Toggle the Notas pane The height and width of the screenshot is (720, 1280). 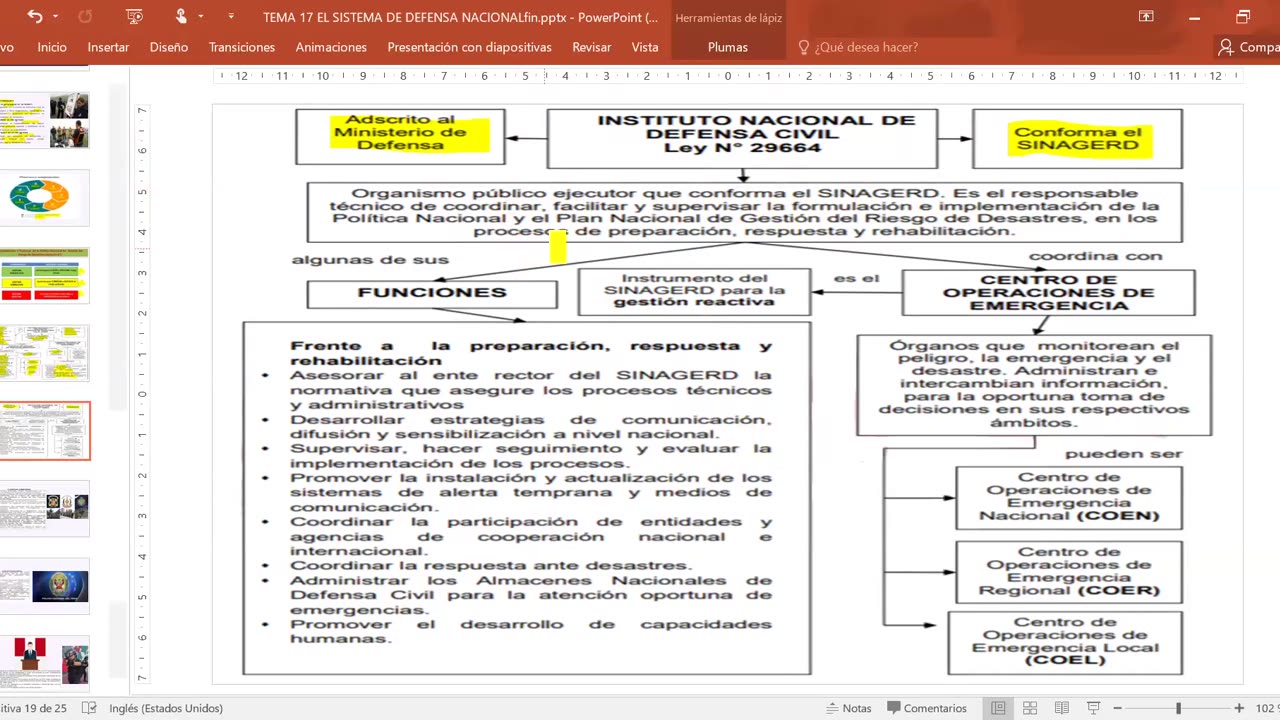coord(848,708)
